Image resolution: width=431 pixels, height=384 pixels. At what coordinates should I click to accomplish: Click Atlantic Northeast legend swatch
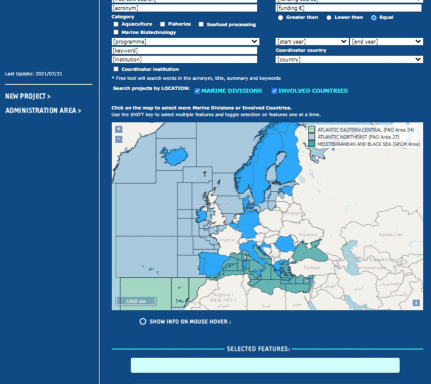pyautogui.click(x=311, y=137)
